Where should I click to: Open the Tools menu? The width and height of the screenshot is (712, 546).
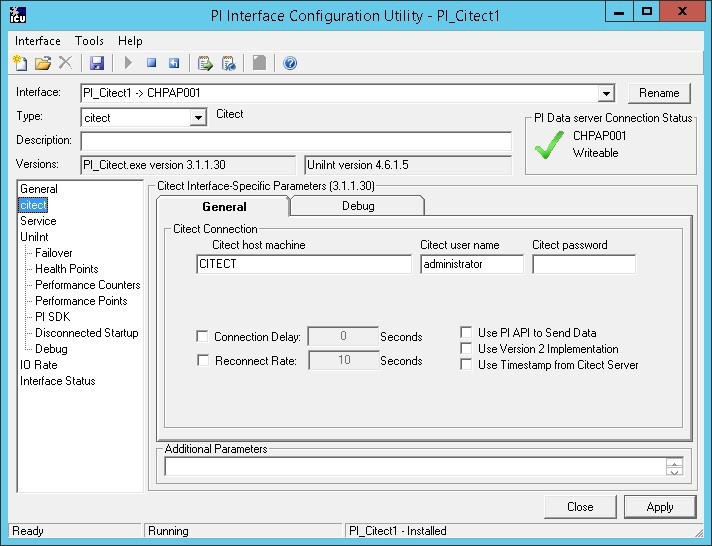click(89, 41)
